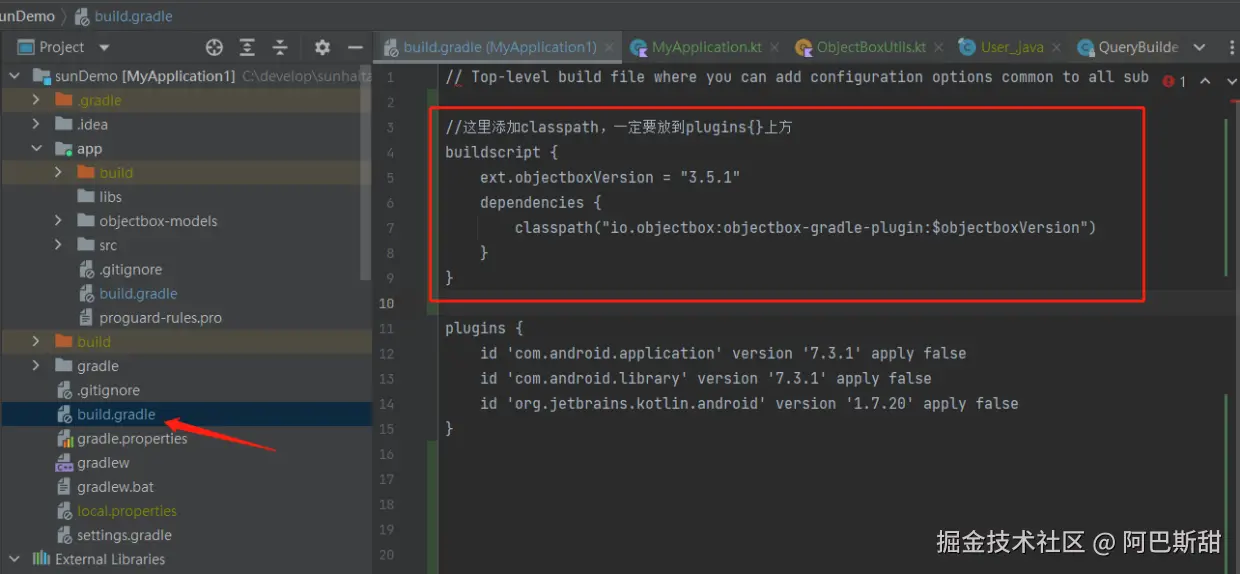1240x574 pixels.
Task: Select settings.gradle file
Action: (124, 535)
